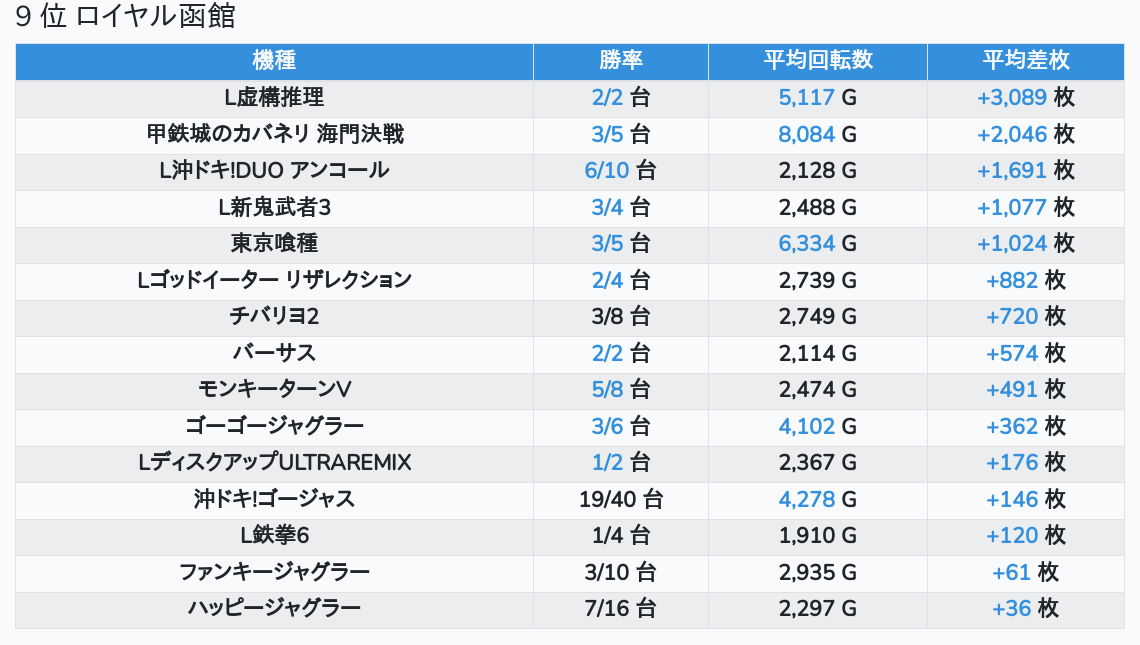The width and height of the screenshot is (1140, 645).
Task: Open the +3,089 value for L虚構推理
Action: tap(1012, 97)
